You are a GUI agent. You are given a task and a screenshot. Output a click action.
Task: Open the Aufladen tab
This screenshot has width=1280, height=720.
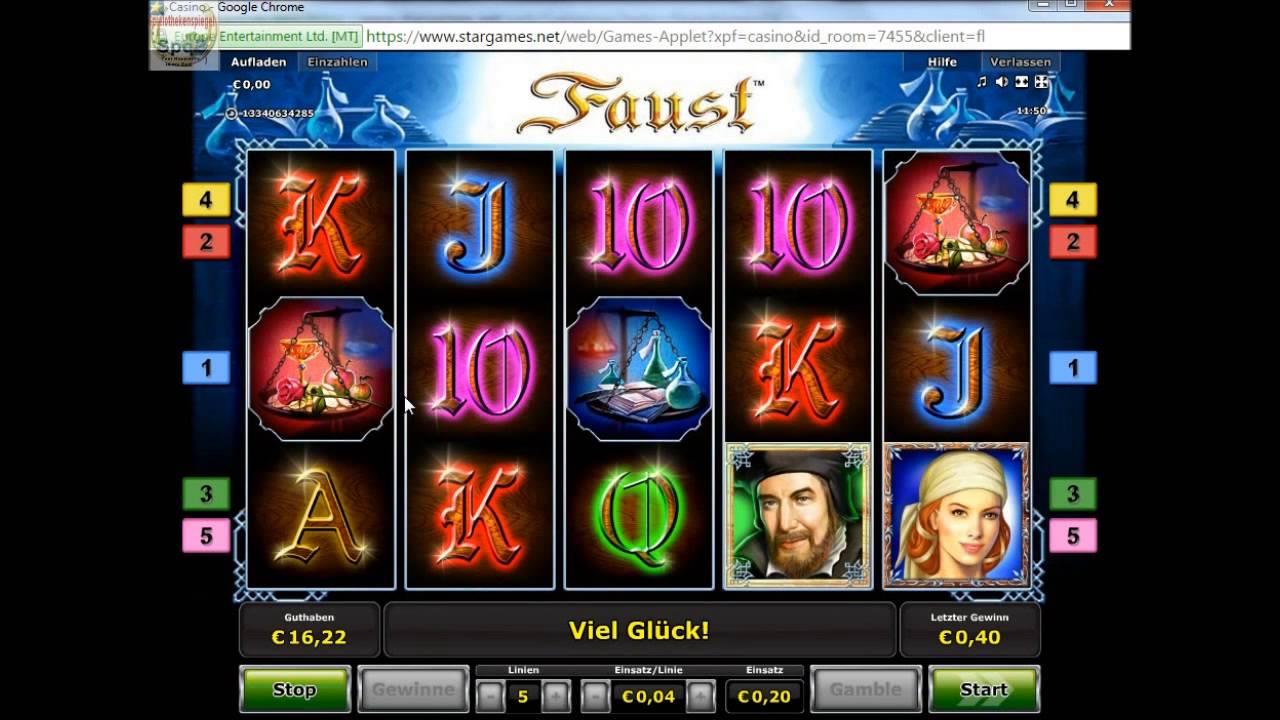(x=258, y=62)
